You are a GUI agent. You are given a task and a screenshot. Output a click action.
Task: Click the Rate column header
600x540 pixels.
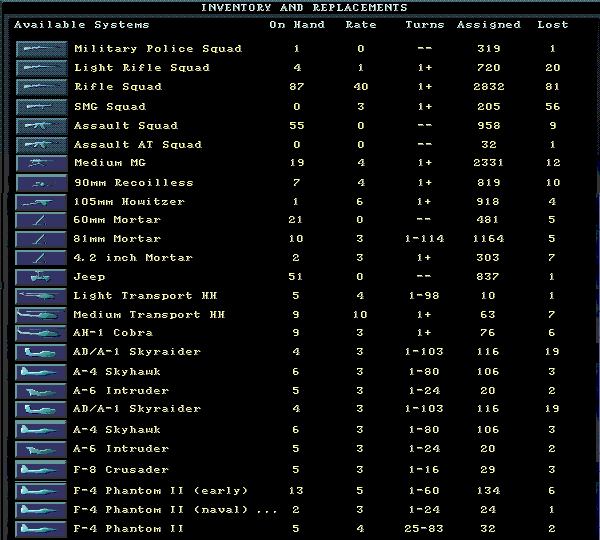tap(361, 25)
